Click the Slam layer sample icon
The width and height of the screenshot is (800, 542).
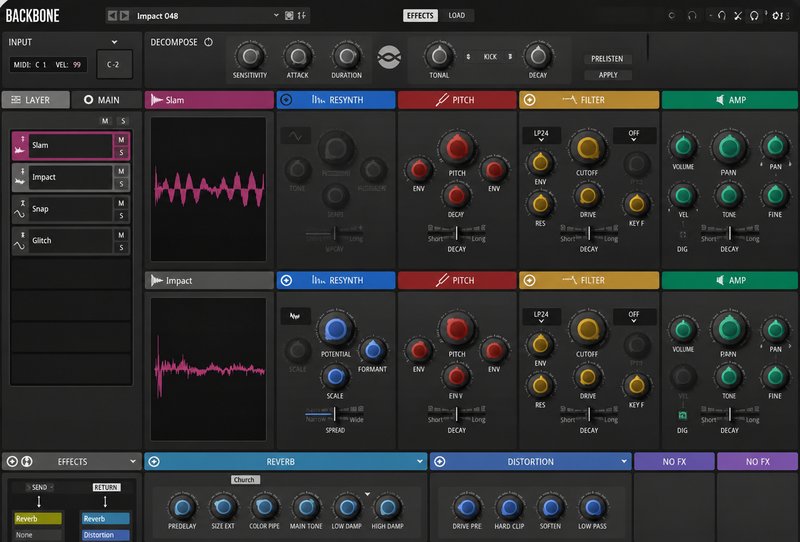pos(20,150)
